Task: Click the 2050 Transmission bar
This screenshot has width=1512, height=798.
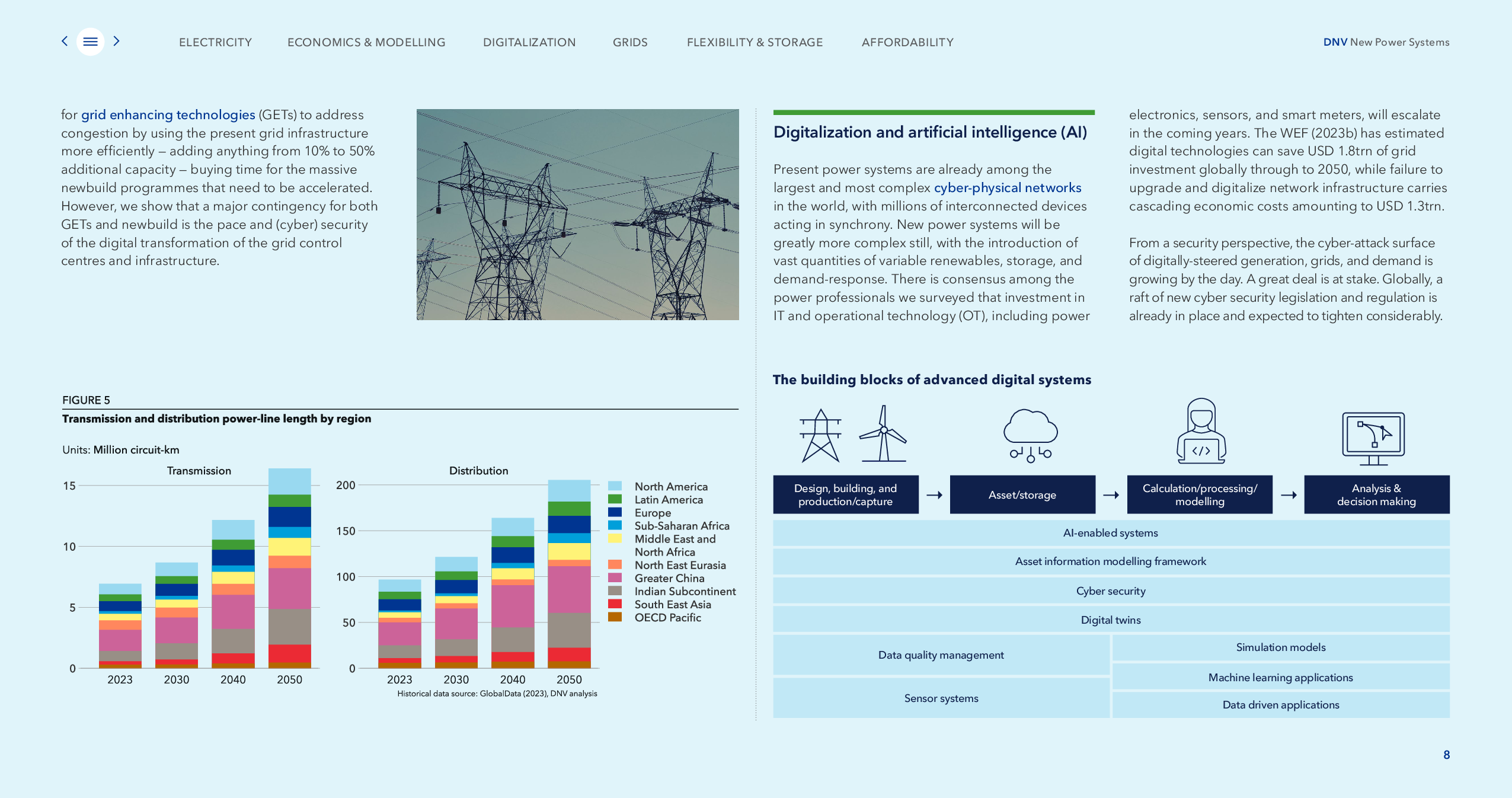Action: [289, 568]
